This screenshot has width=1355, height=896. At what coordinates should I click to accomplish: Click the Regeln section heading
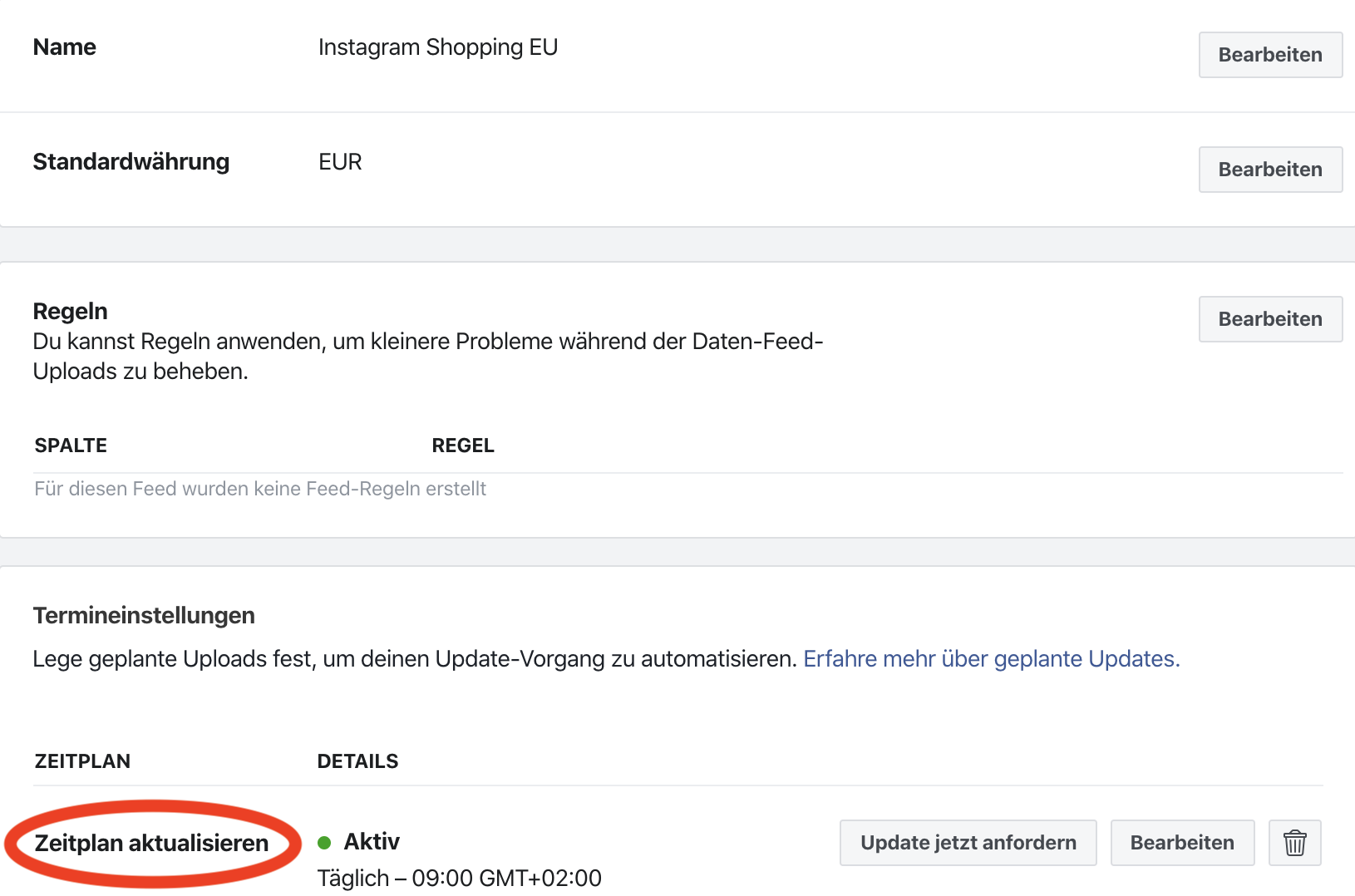click(71, 312)
